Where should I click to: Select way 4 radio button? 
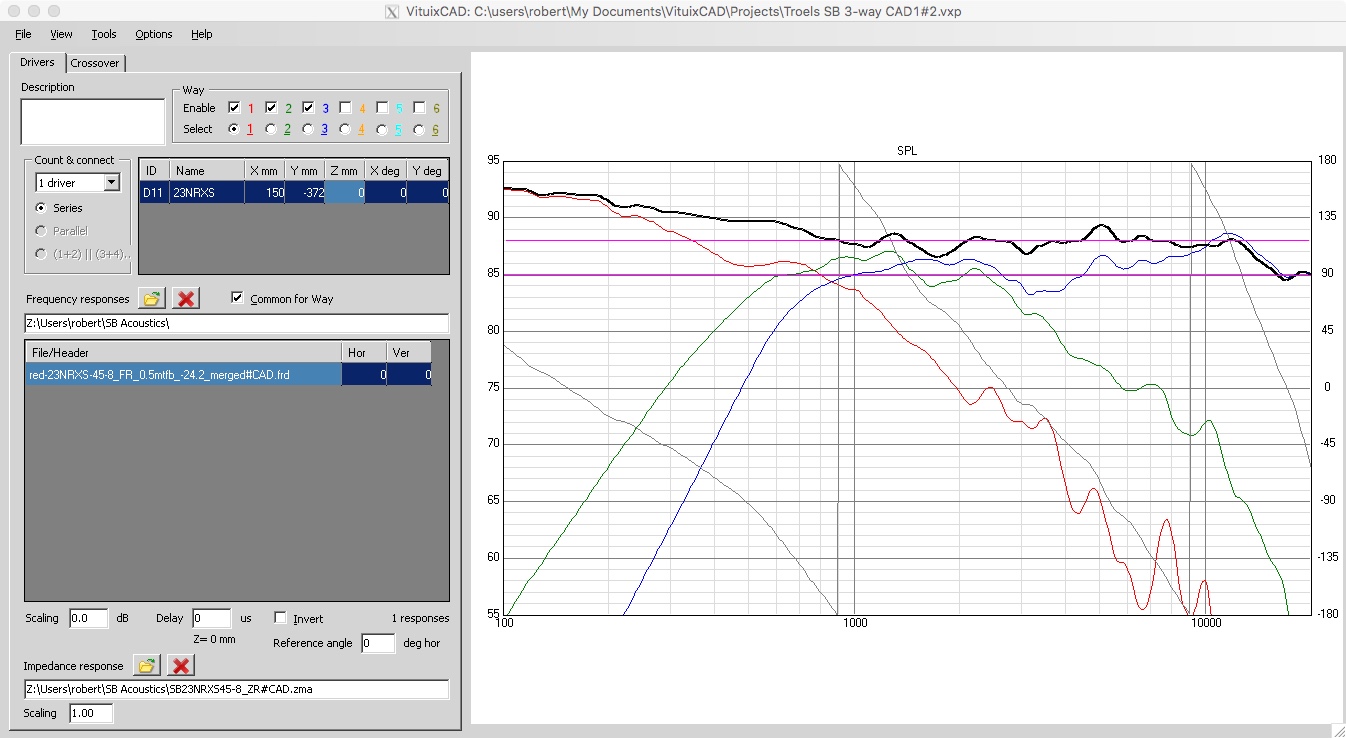coord(345,129)
